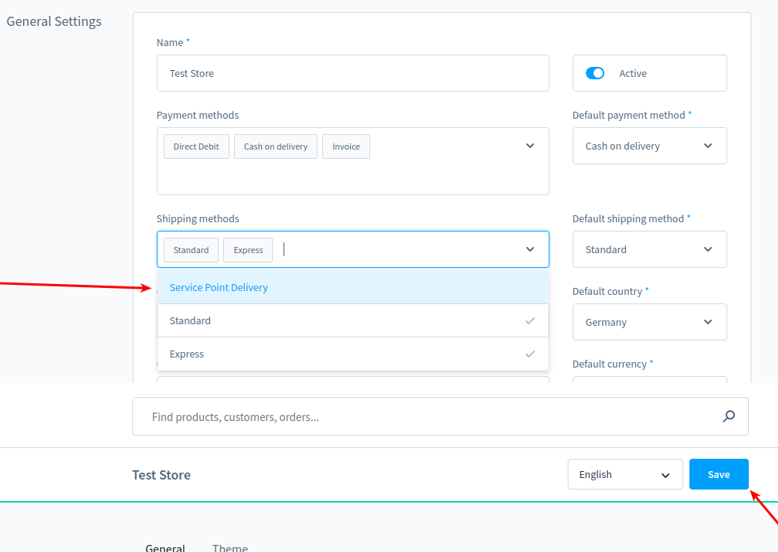The image size is (778, 552).
Task: Click the Test Store page title
Action: (161, 475)
